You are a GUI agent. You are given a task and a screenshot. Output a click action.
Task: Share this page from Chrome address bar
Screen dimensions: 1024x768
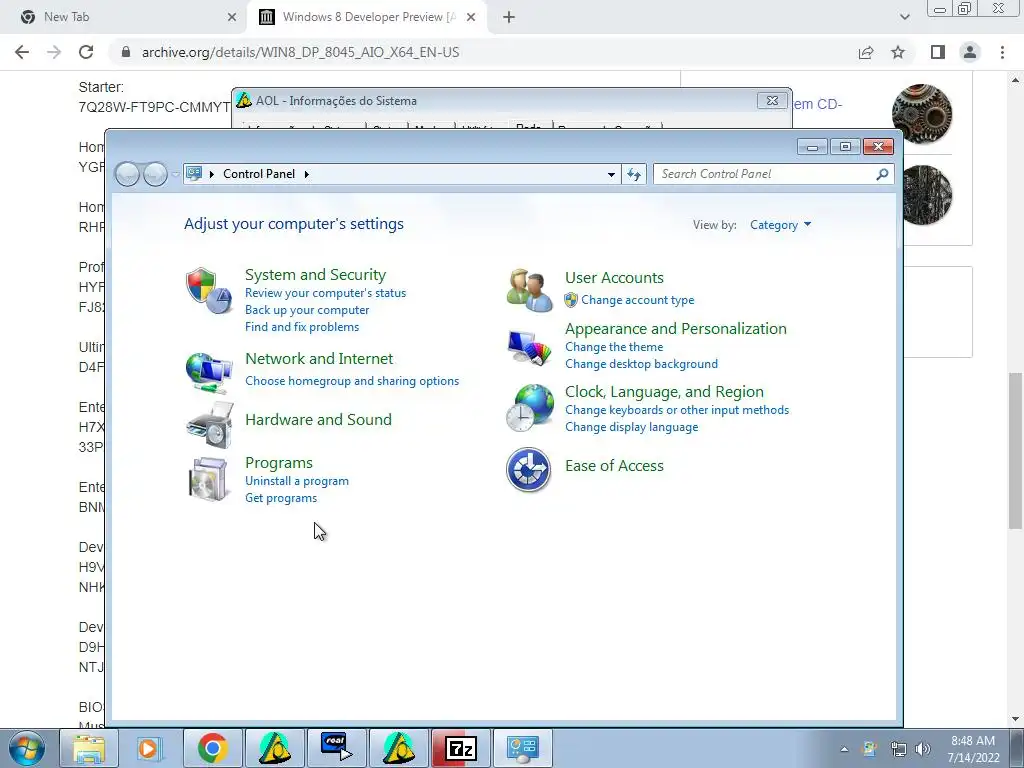click(866, 52)
